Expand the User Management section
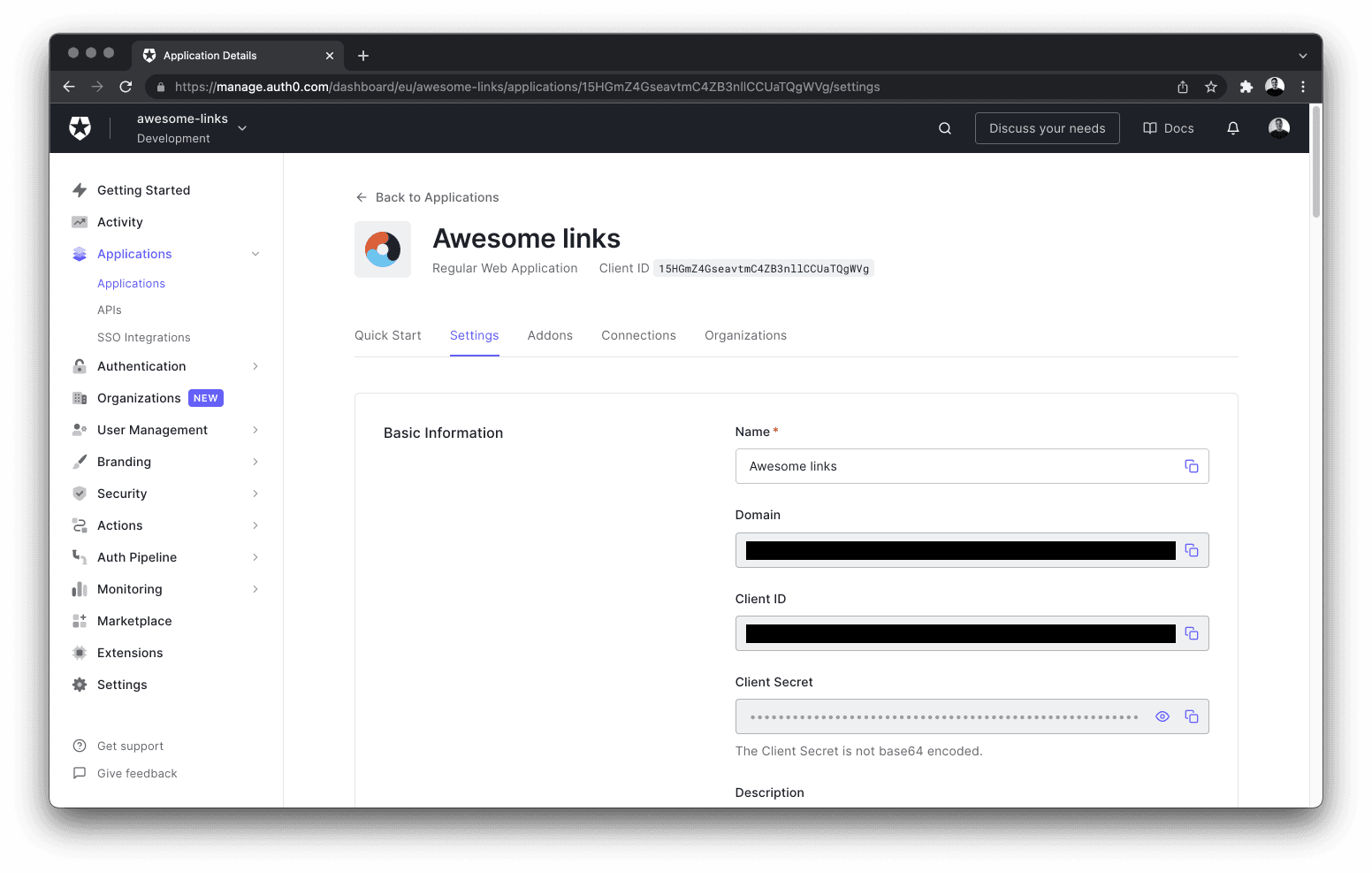Screen dimensions: 1372x873 click(151, 430)
